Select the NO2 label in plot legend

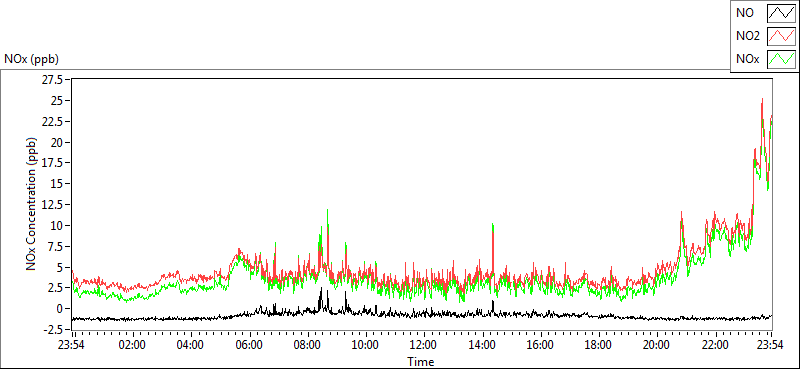tap(747, 36)
